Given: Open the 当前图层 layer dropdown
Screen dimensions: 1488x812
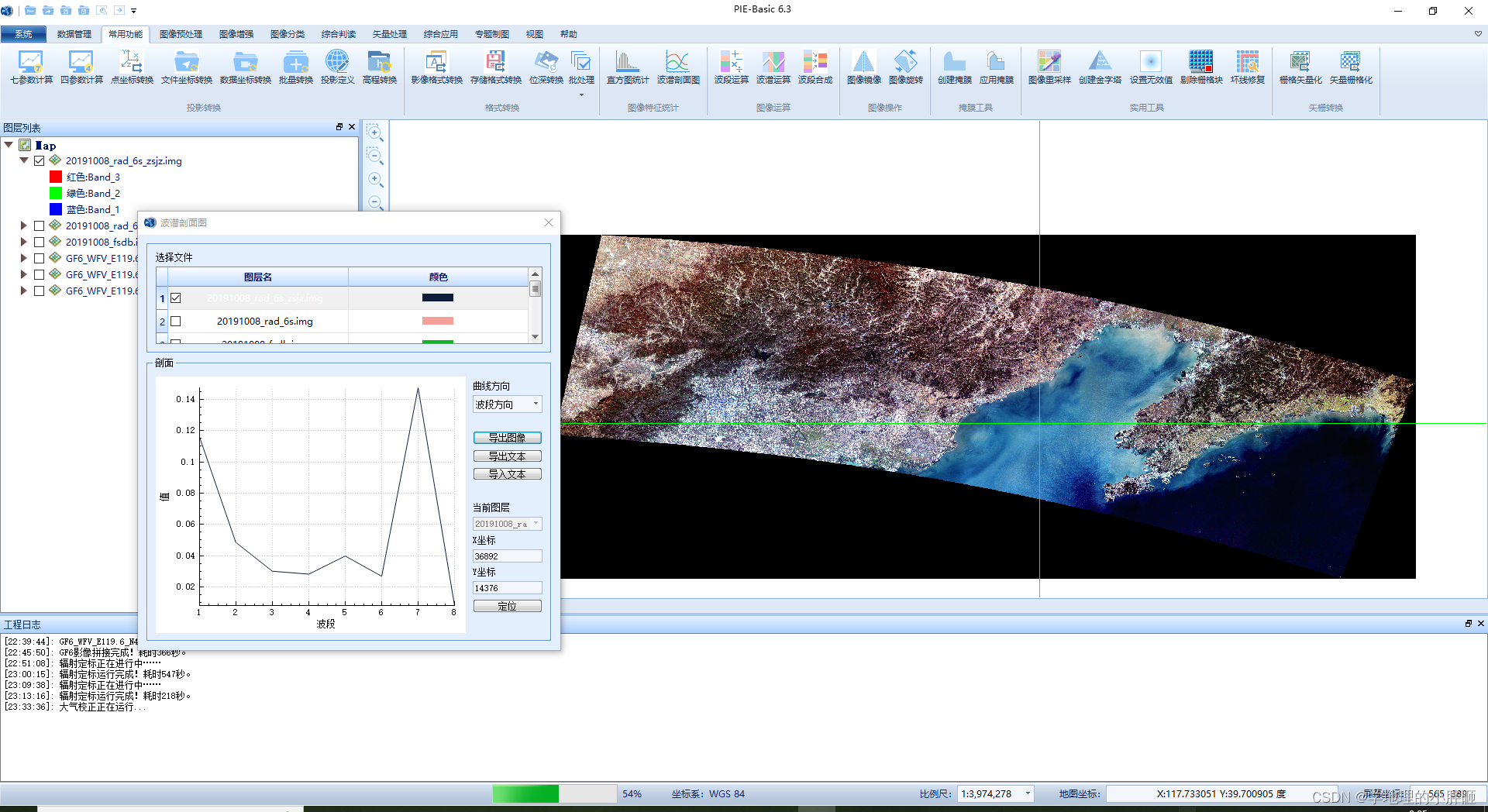Looking at the screenshot, I should pyautogui.click(x=508, y=524).
